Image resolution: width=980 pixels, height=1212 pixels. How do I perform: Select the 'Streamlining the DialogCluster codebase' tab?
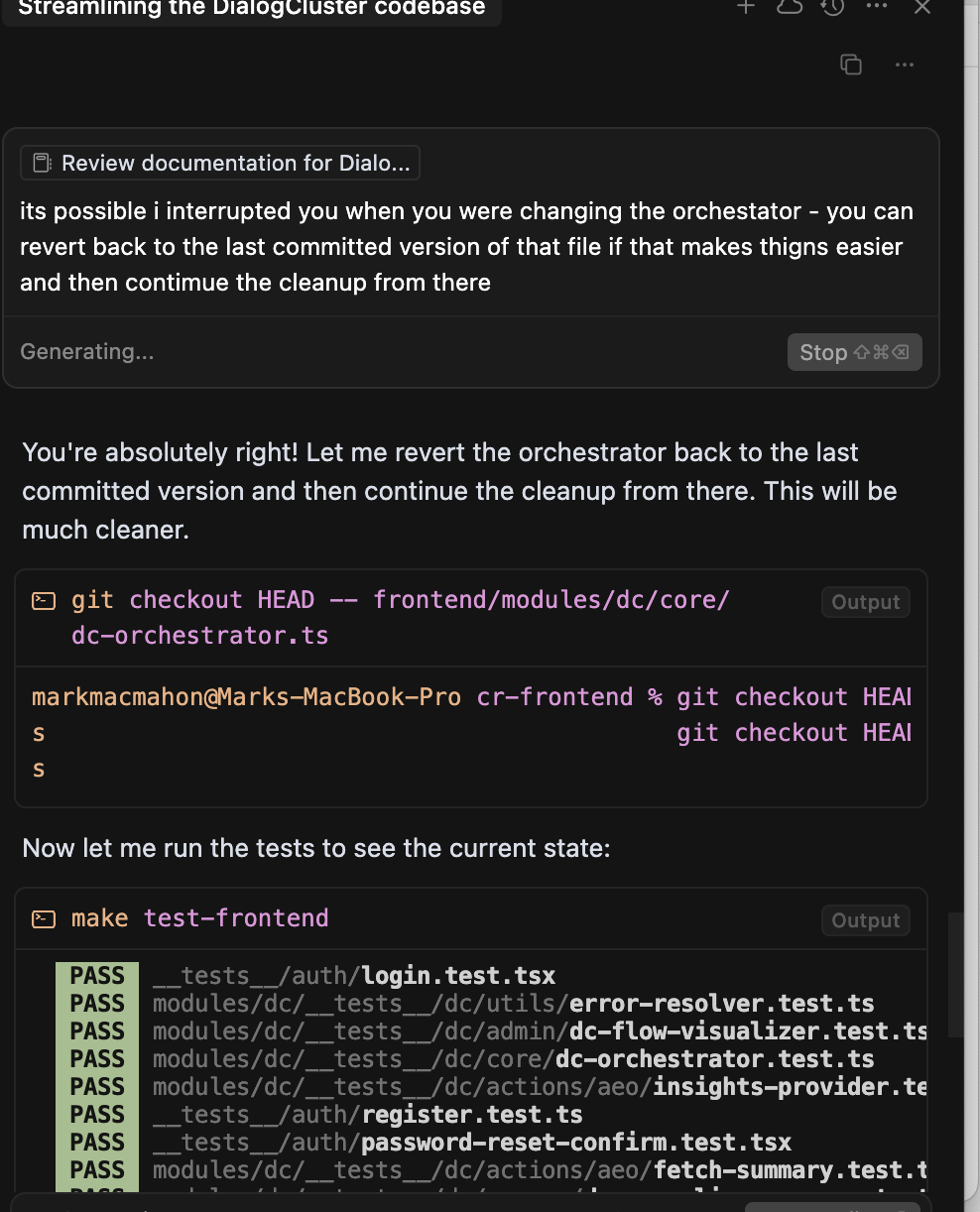coord(252,9)
